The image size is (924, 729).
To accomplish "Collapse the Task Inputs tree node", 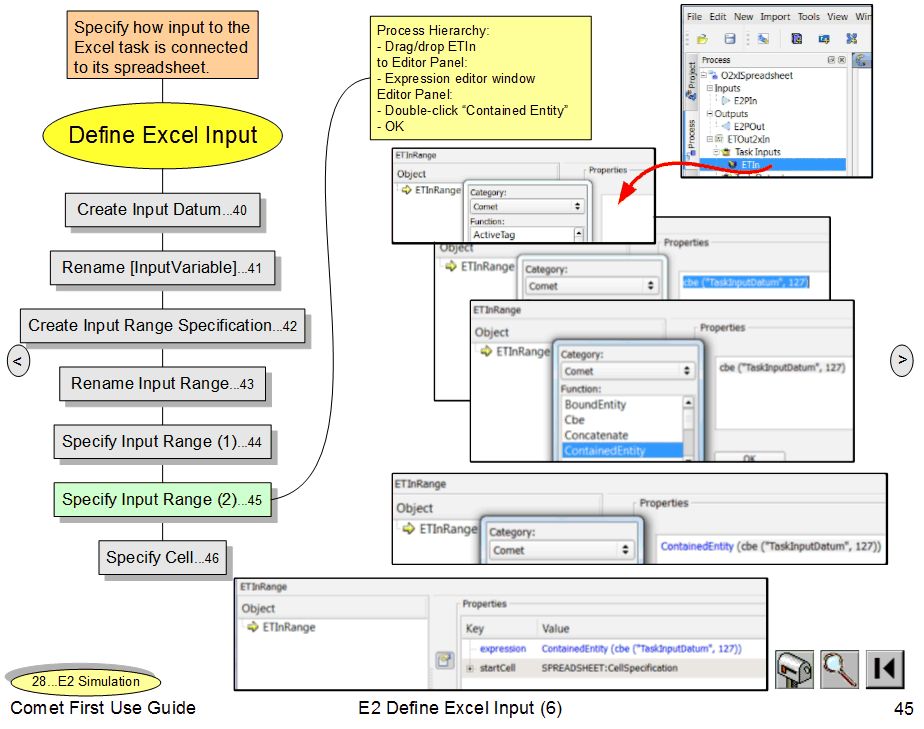I will coord(716,152).
